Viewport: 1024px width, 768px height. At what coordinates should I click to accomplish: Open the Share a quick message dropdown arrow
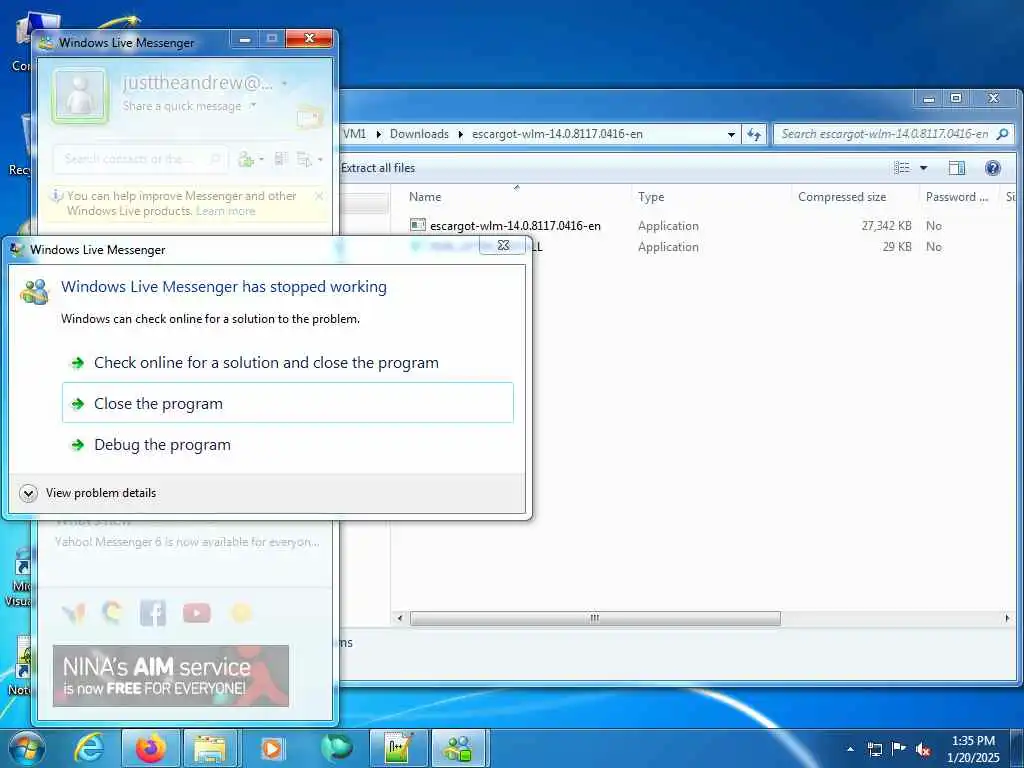[253, 105]
